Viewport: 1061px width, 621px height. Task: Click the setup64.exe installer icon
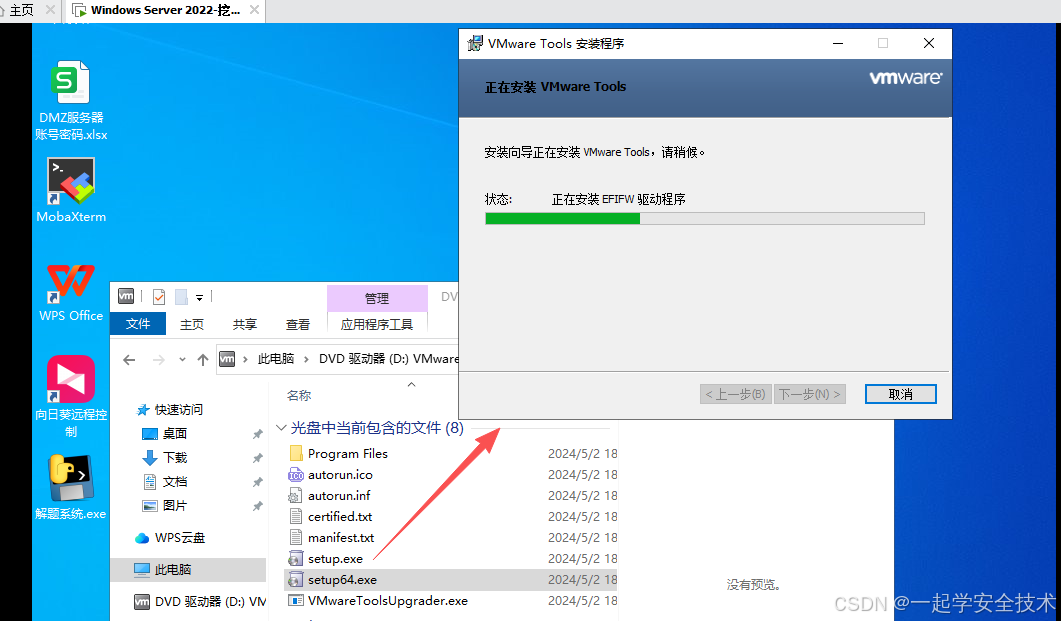tap(296, 580)
